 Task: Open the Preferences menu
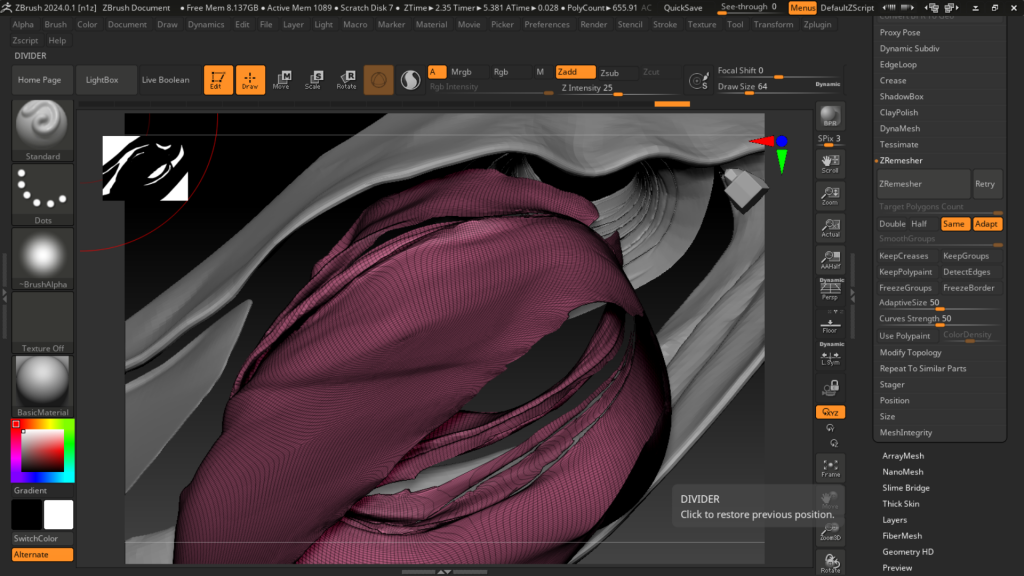click(x=547, y=24)
